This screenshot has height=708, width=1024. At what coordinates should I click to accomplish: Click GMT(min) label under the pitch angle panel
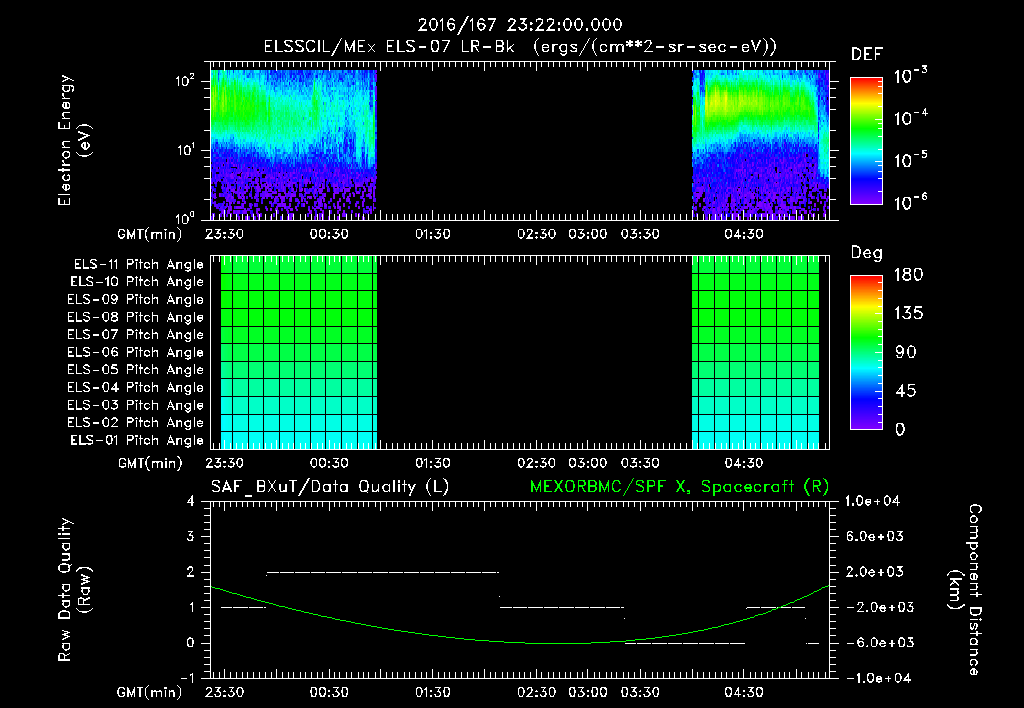150,463
